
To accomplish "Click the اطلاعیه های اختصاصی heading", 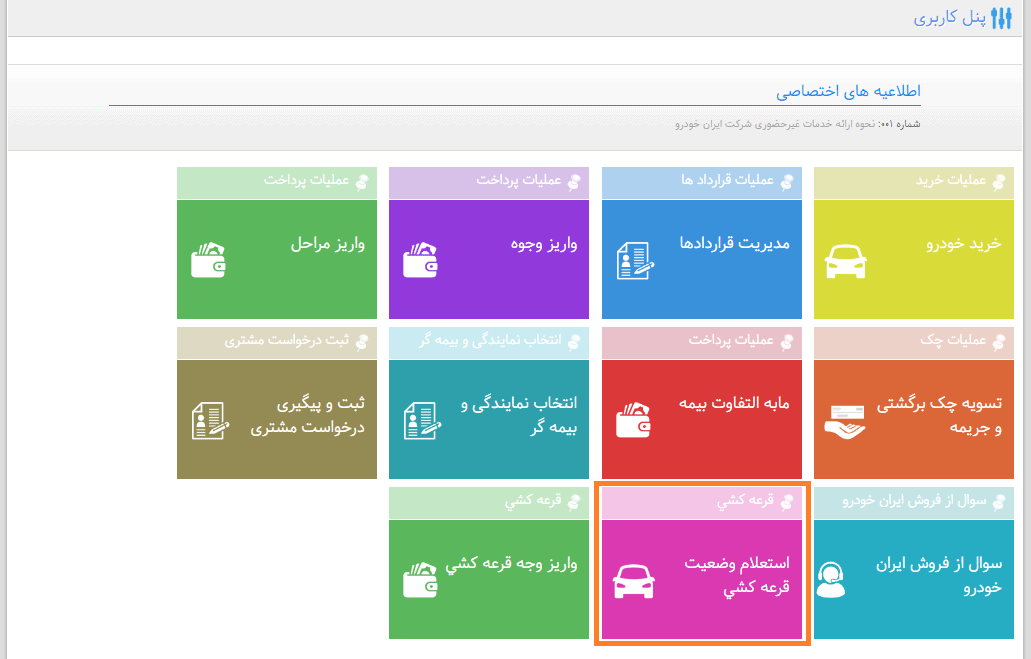I will pyautogui.click(x=848, y=91).
